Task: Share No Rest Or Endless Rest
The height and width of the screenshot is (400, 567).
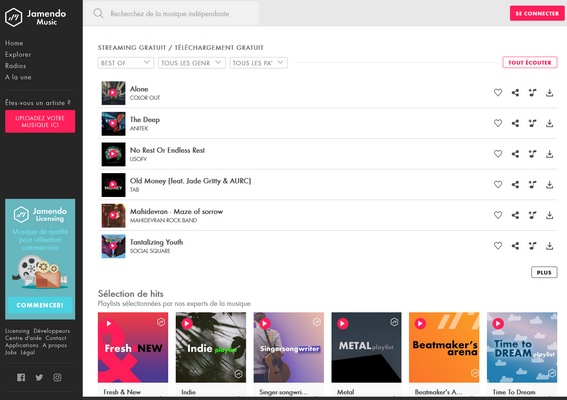Action: pos(515,154)
